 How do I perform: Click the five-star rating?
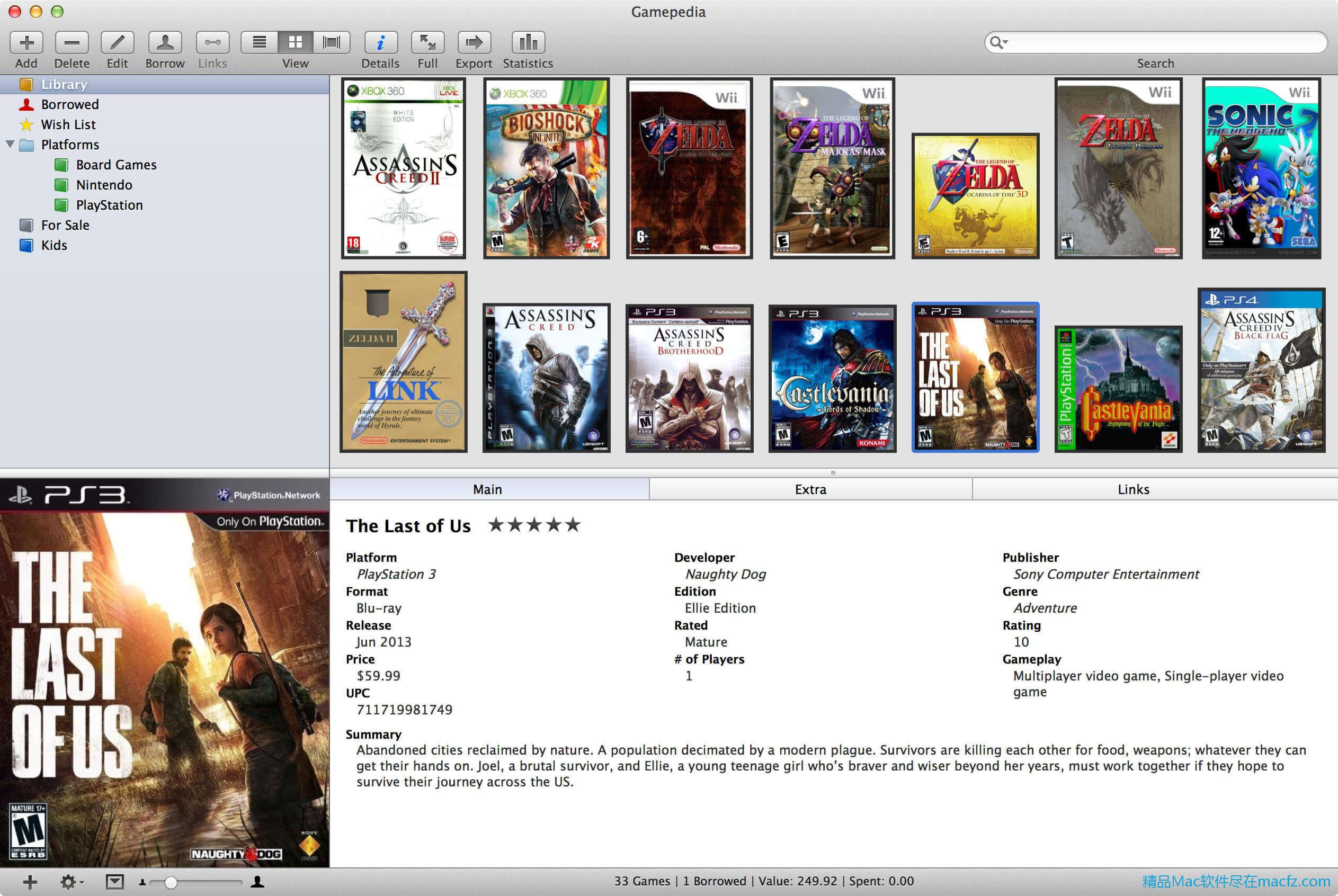coord(534,525)
